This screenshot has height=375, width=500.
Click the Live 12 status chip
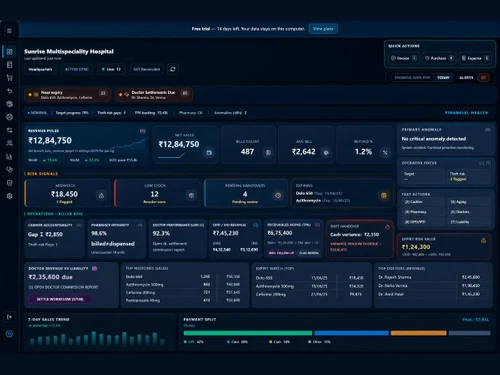click(111, 69)
